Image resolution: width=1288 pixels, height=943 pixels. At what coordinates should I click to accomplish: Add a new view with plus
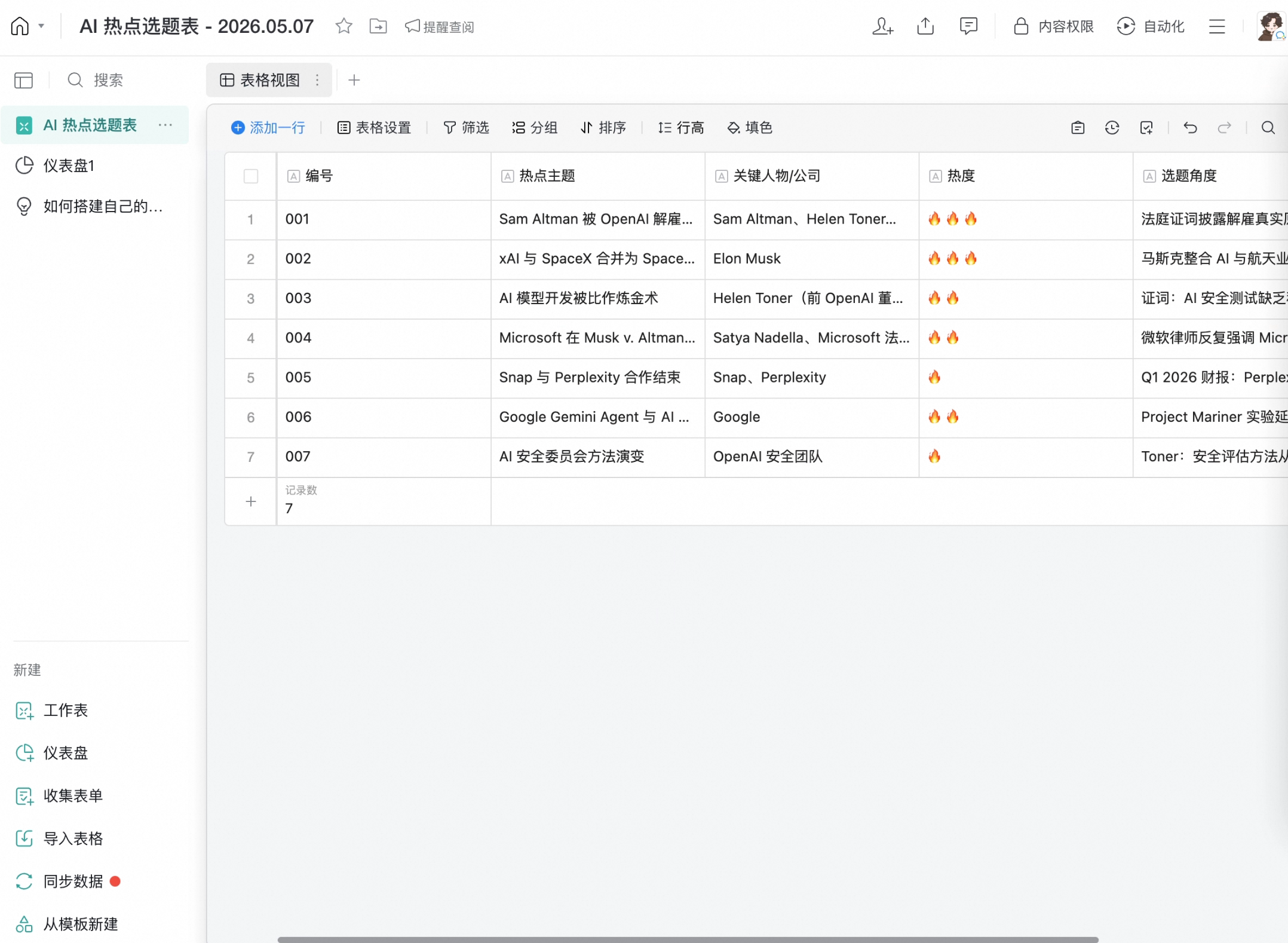pyautogui.click(x=354, y=80)
